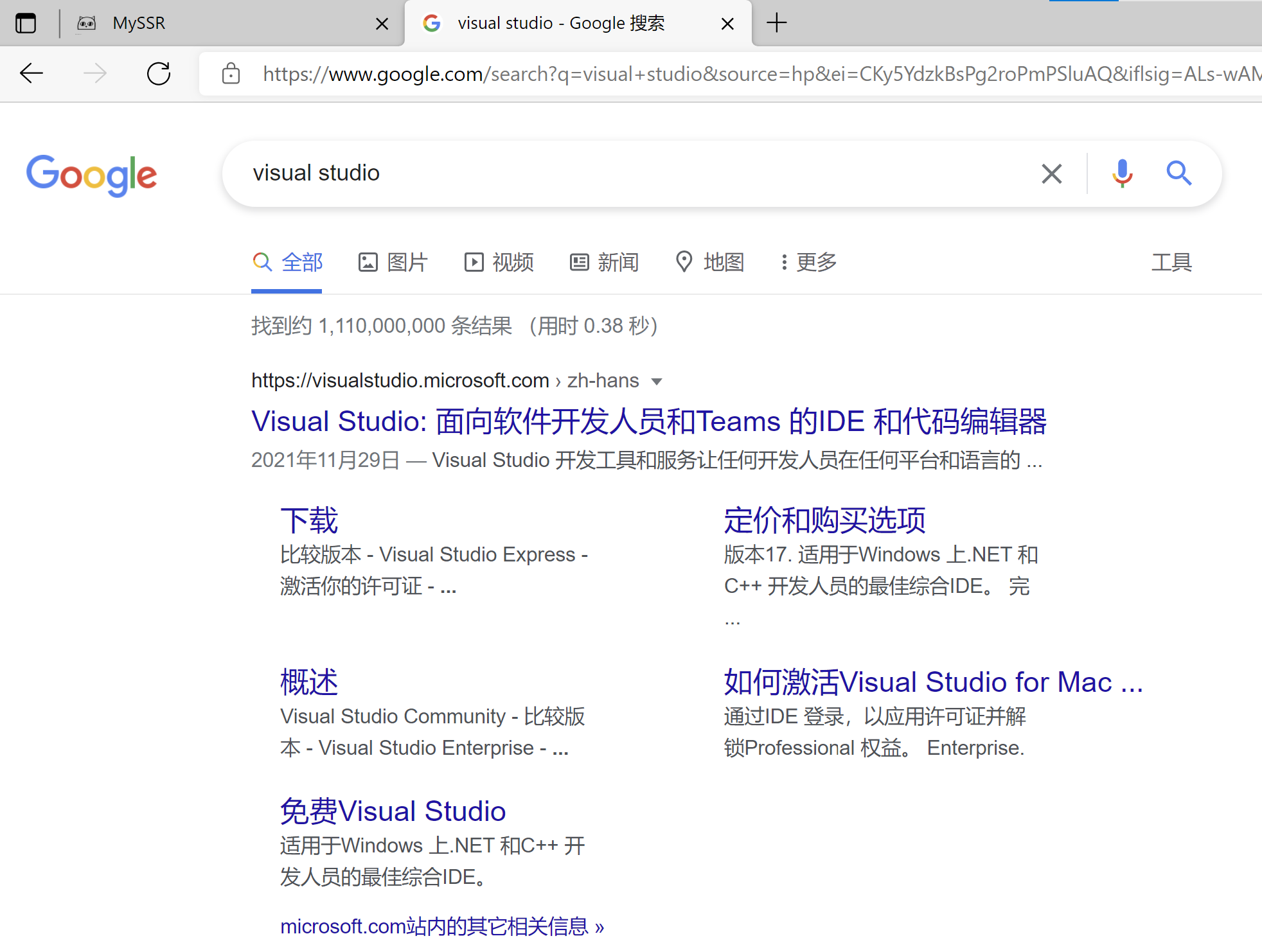Focus the browser address bar URL
Viewport: 1262px width, 952px height.
(761, 74)
